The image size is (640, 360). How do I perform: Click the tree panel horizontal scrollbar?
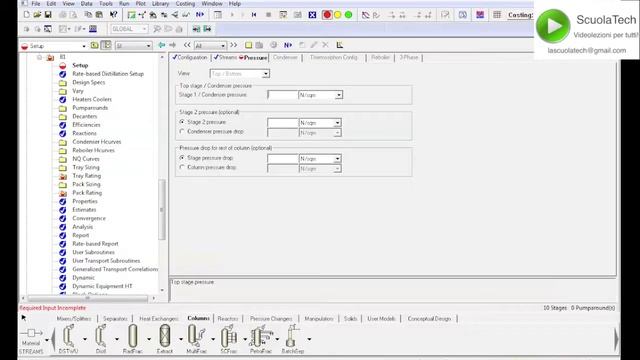(x=88, y=298)
